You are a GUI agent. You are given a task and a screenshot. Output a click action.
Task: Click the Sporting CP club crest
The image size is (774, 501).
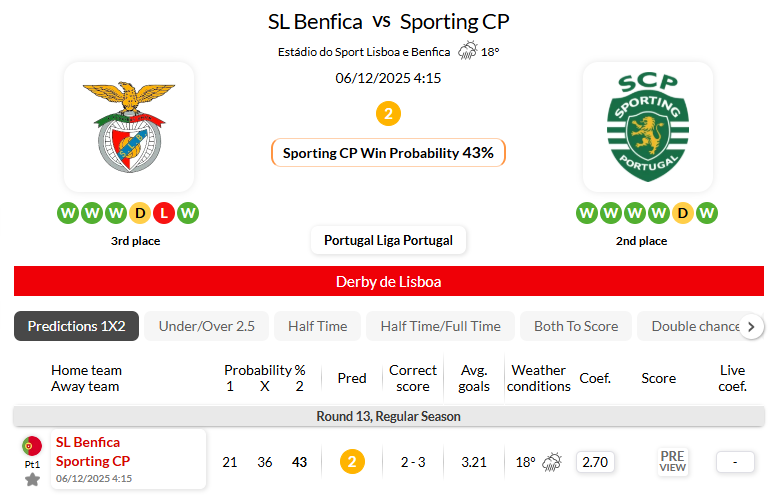tap(647, 126)
